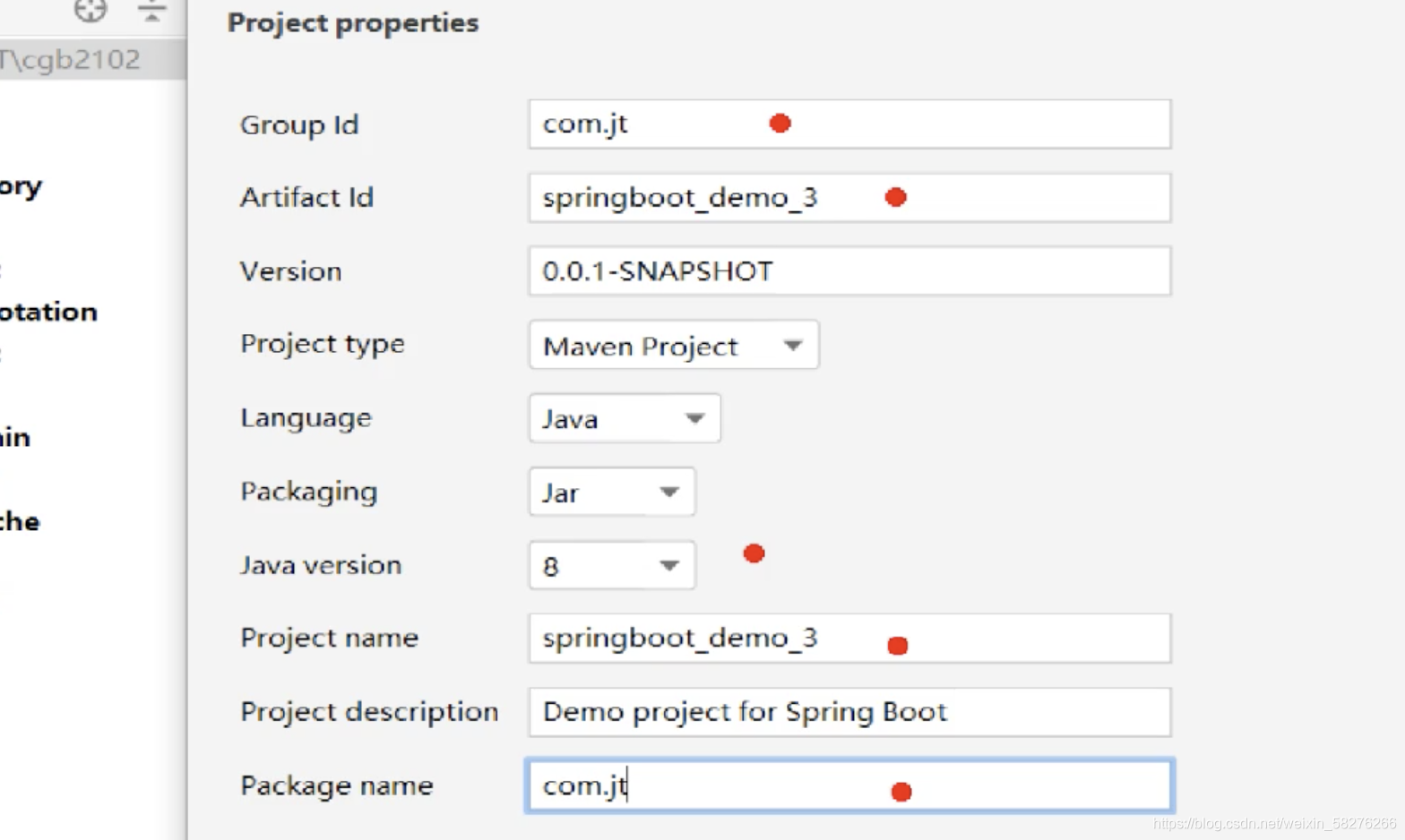Click into the Version field

pos(849,270)
